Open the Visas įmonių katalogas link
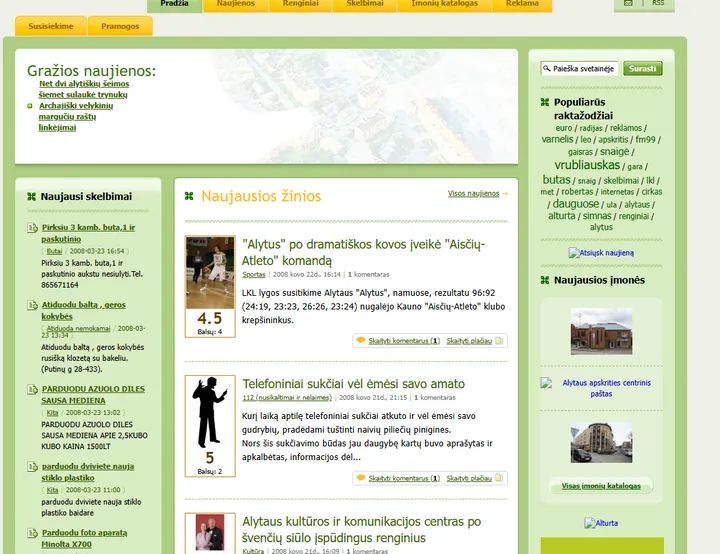720x554 pixels. 601,486
